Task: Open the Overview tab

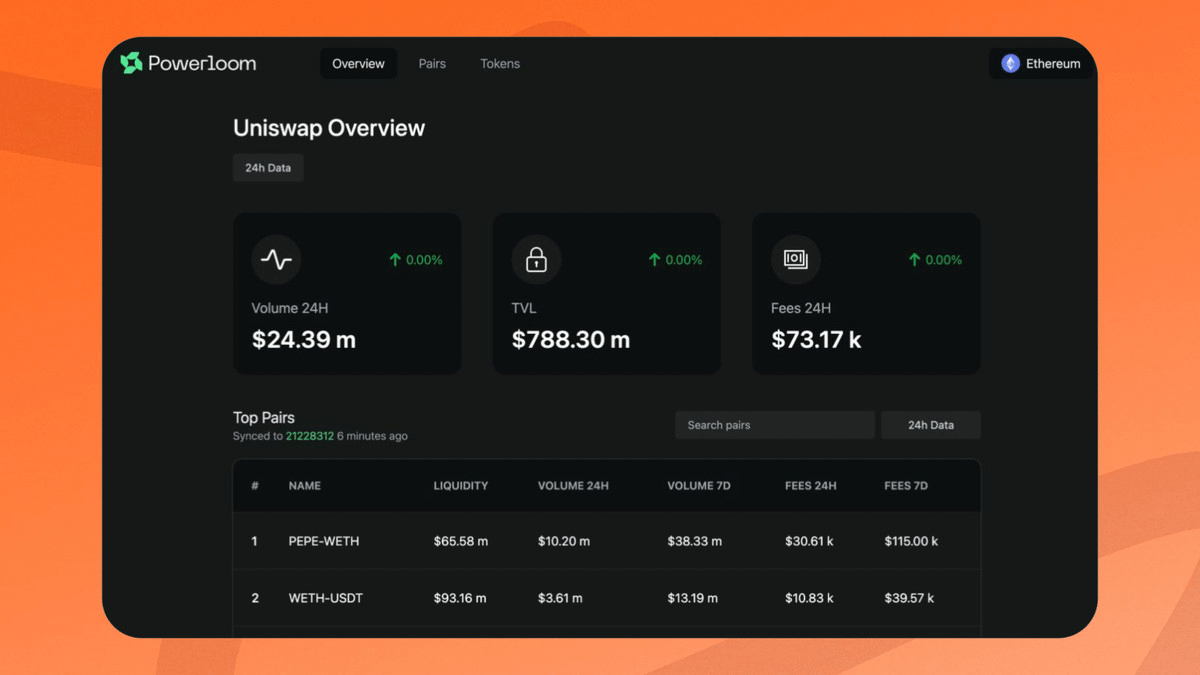Action: pyautogui.click(x=358, y=63)
